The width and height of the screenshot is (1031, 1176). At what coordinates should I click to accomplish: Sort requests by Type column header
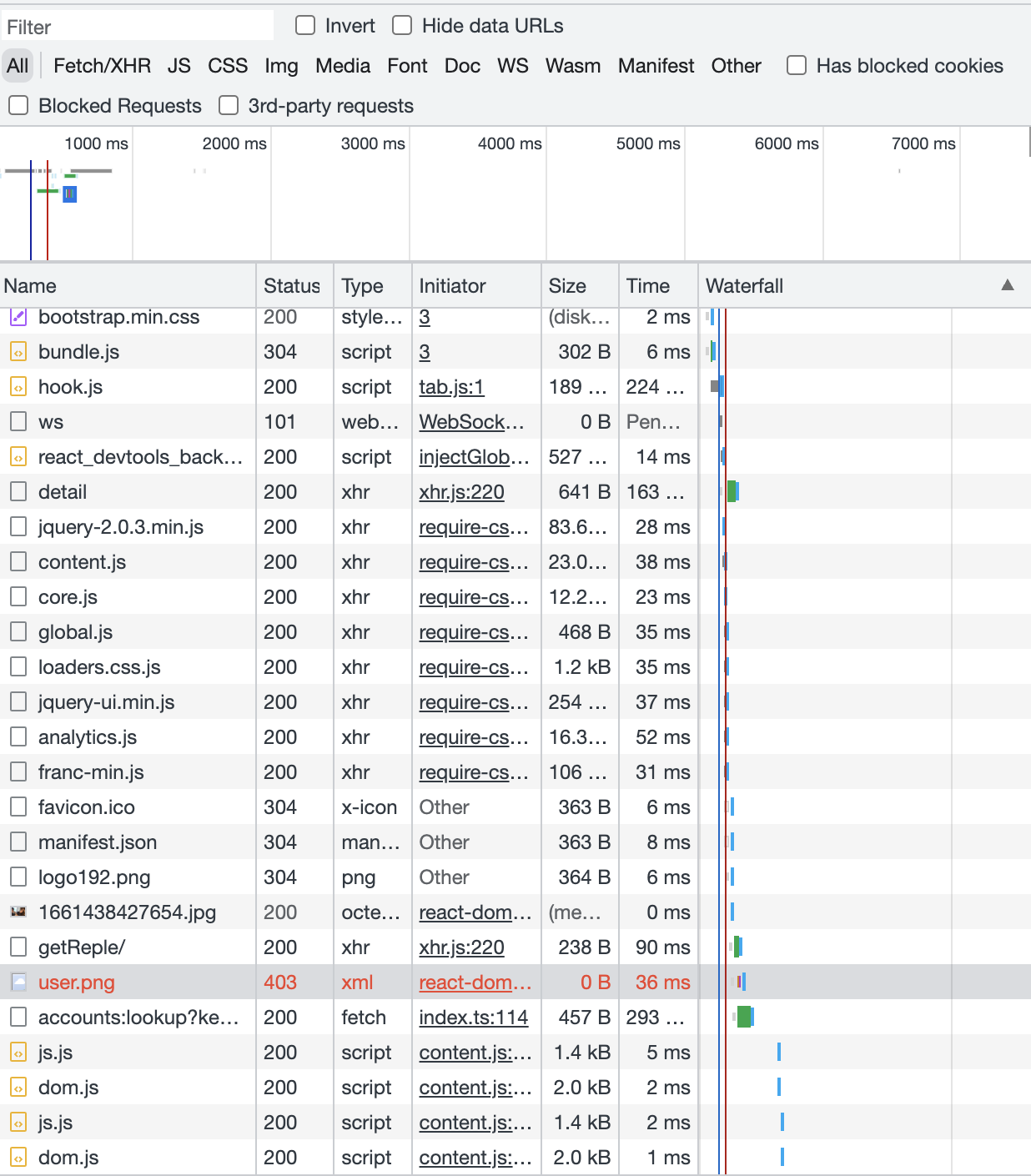(373, 286)
